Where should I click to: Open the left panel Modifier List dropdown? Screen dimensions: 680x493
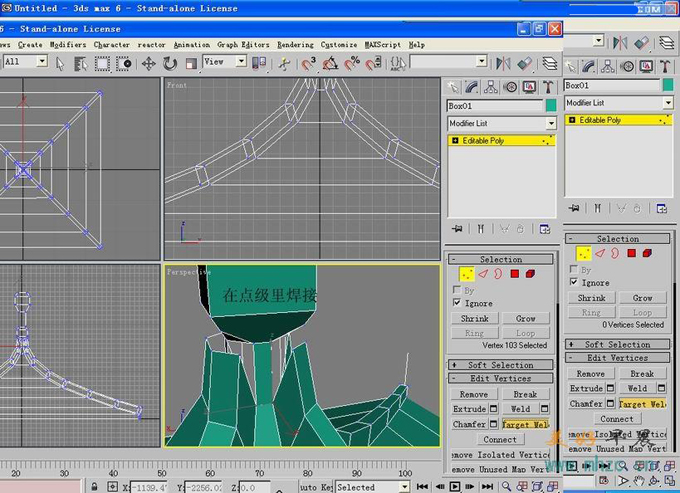(x=550, y=124)
